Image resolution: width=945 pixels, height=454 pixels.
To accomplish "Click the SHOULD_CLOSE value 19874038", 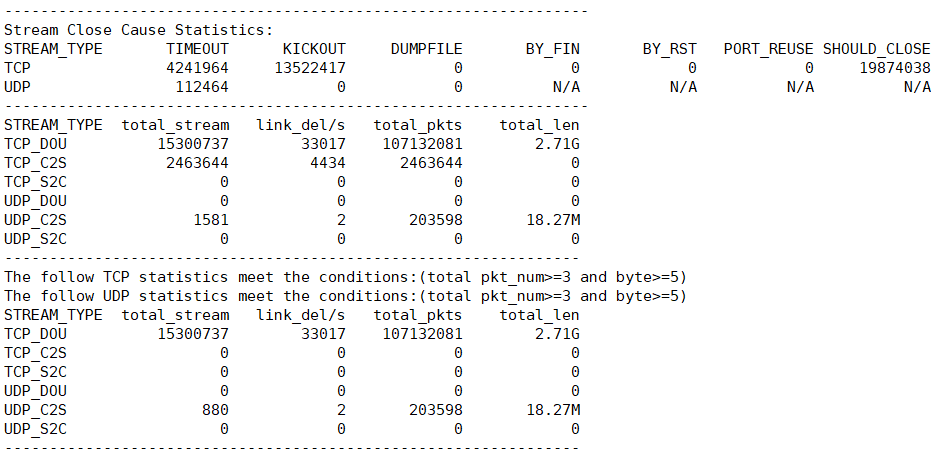I will (x=893, y=68).
